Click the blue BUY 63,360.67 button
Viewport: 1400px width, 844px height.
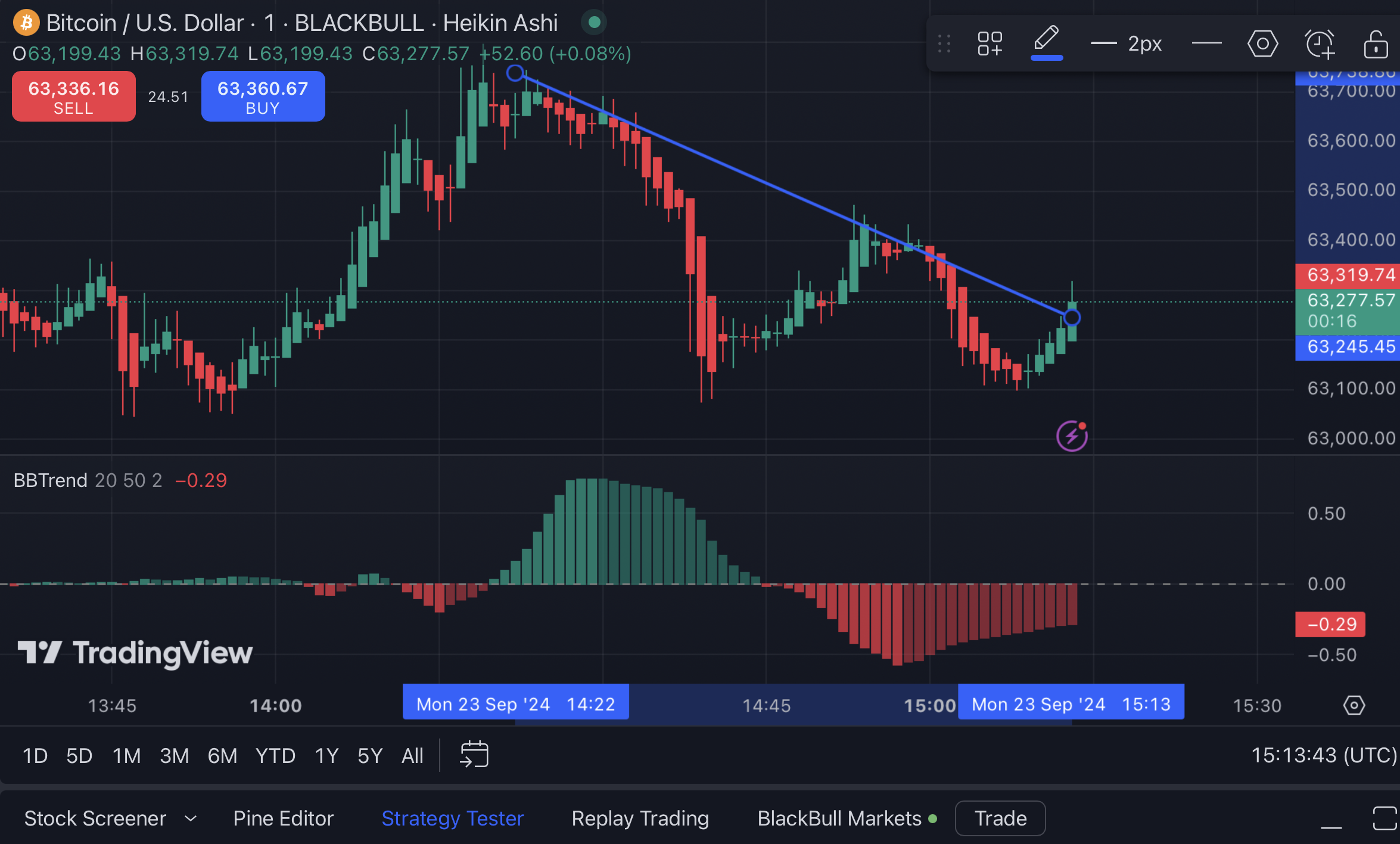click(263, 97)
